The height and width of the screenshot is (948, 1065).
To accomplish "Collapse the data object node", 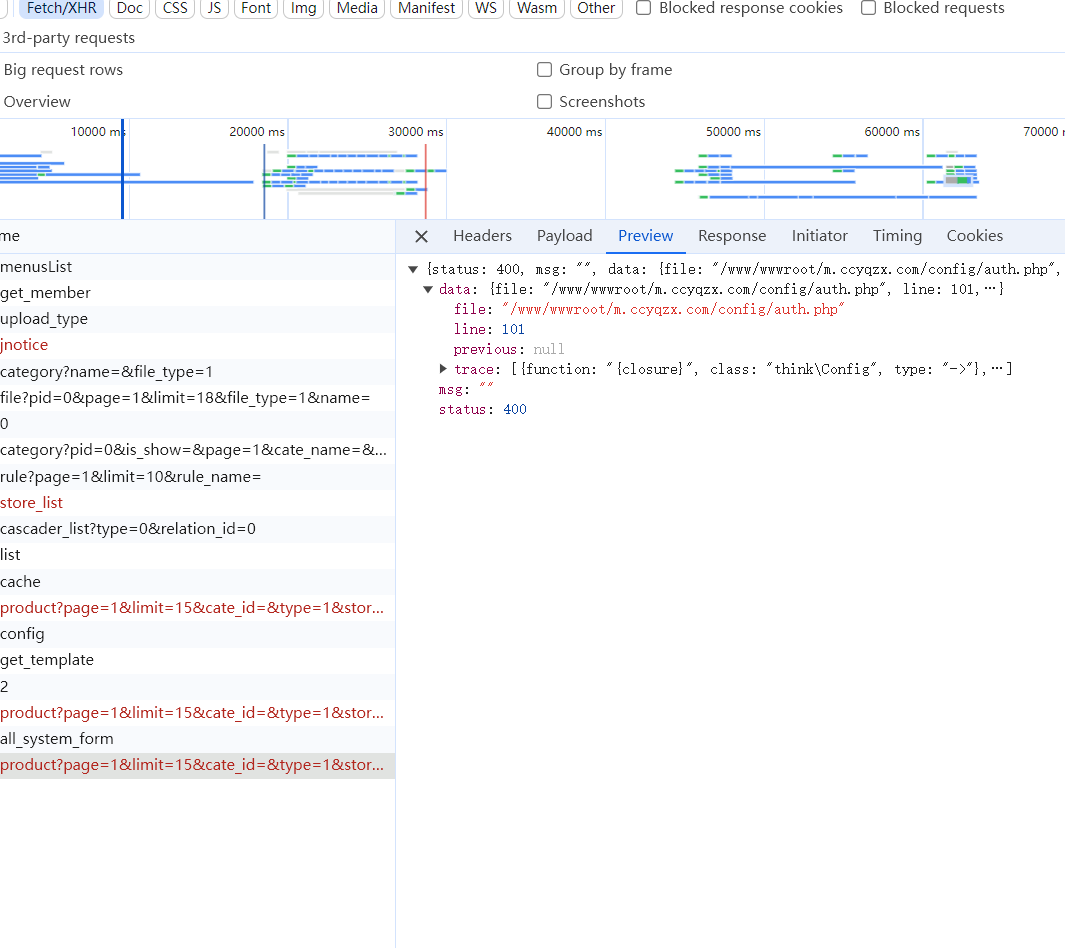I will (x=428, y=289).
